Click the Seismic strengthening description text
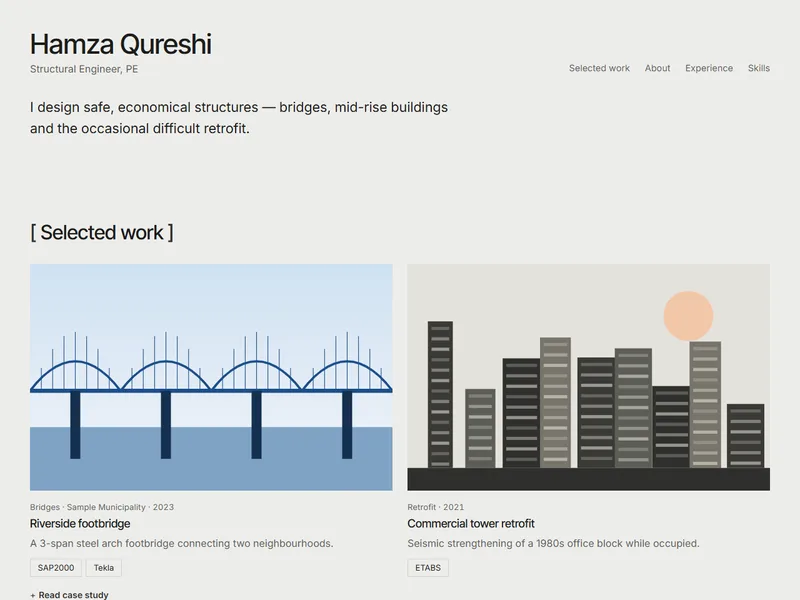This screenshot has height=600, width=800. (x=553, y=543)
